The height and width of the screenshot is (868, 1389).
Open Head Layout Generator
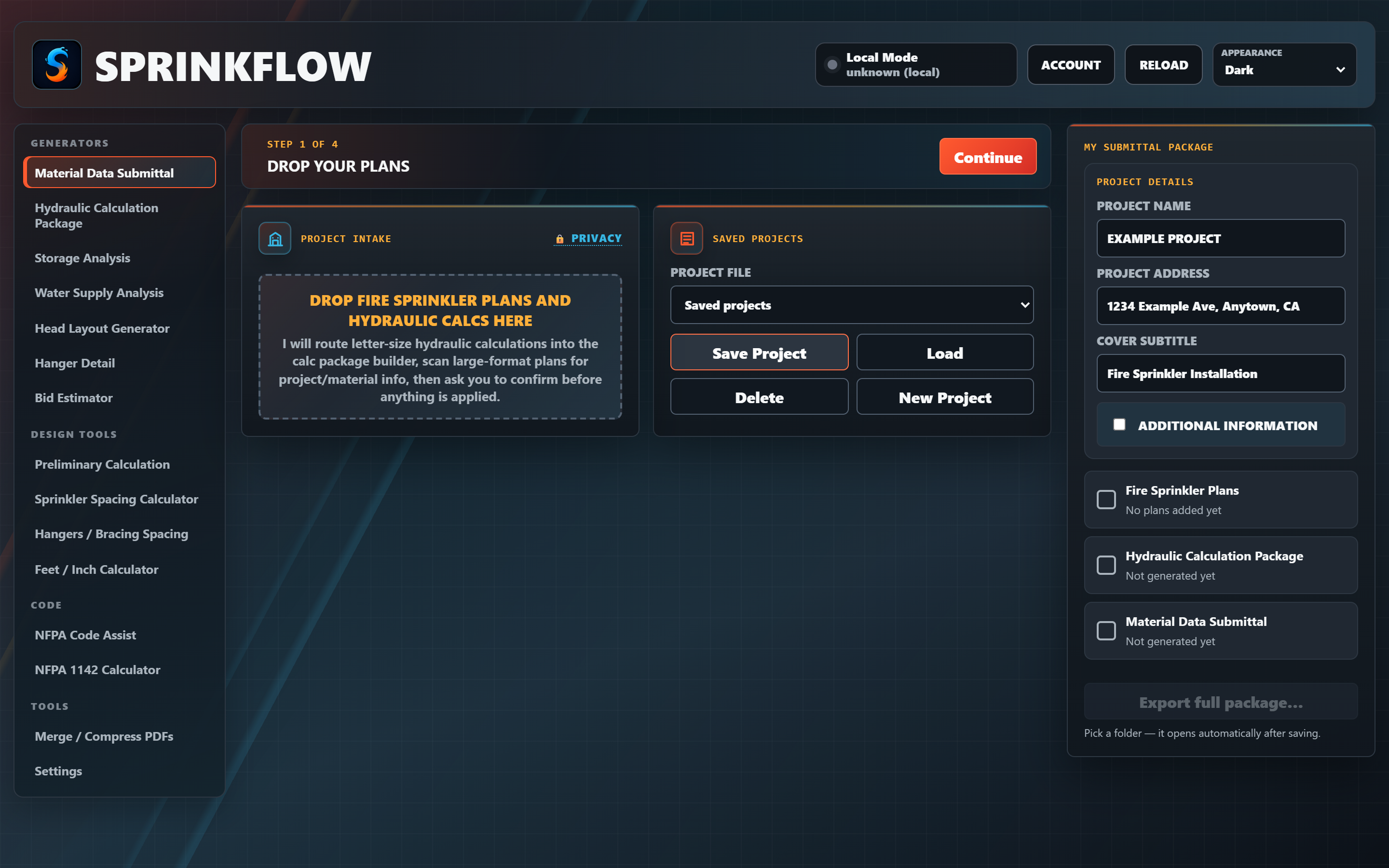120,328
